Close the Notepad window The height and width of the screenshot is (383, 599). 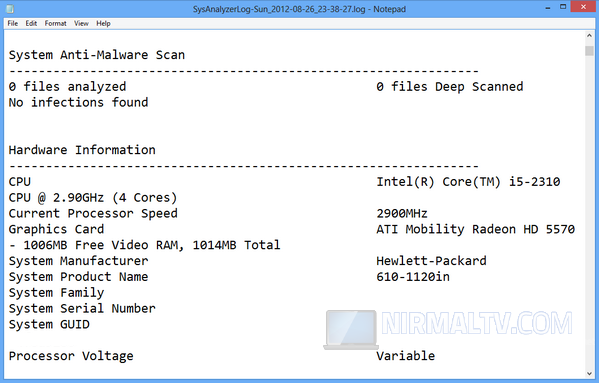click(583, 7)
